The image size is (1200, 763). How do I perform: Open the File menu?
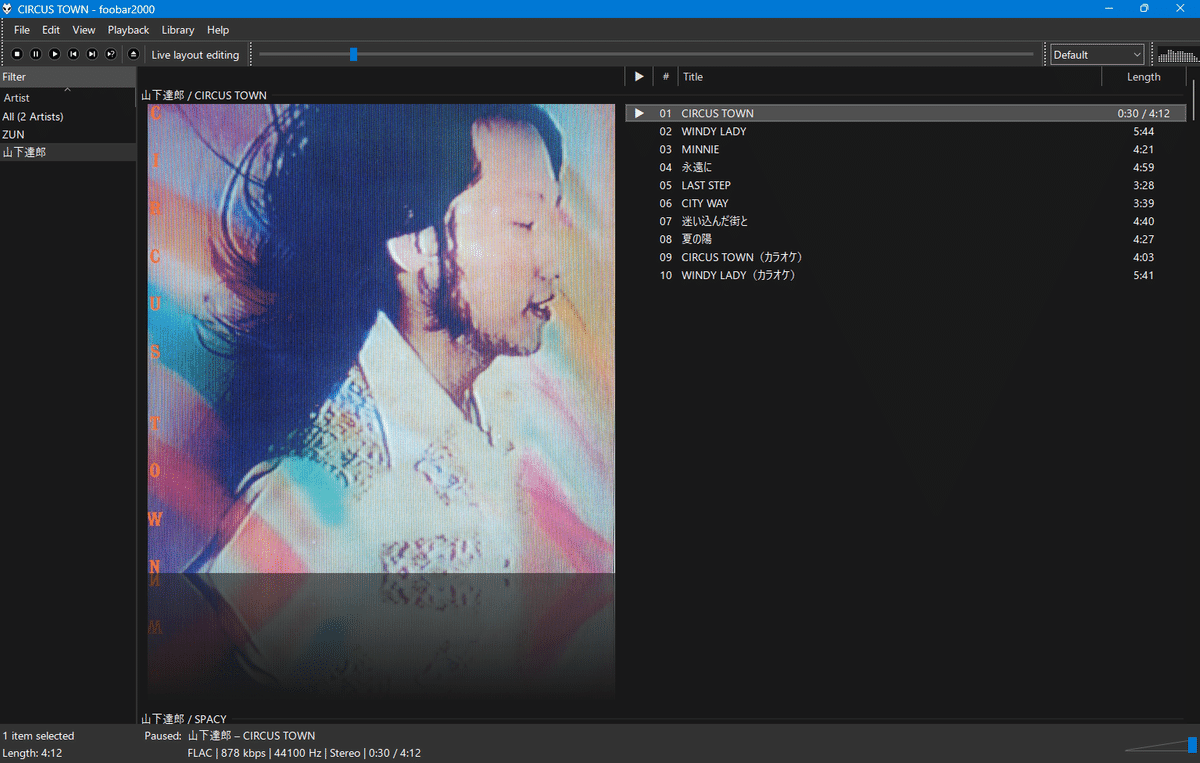(x=22, y=30)
